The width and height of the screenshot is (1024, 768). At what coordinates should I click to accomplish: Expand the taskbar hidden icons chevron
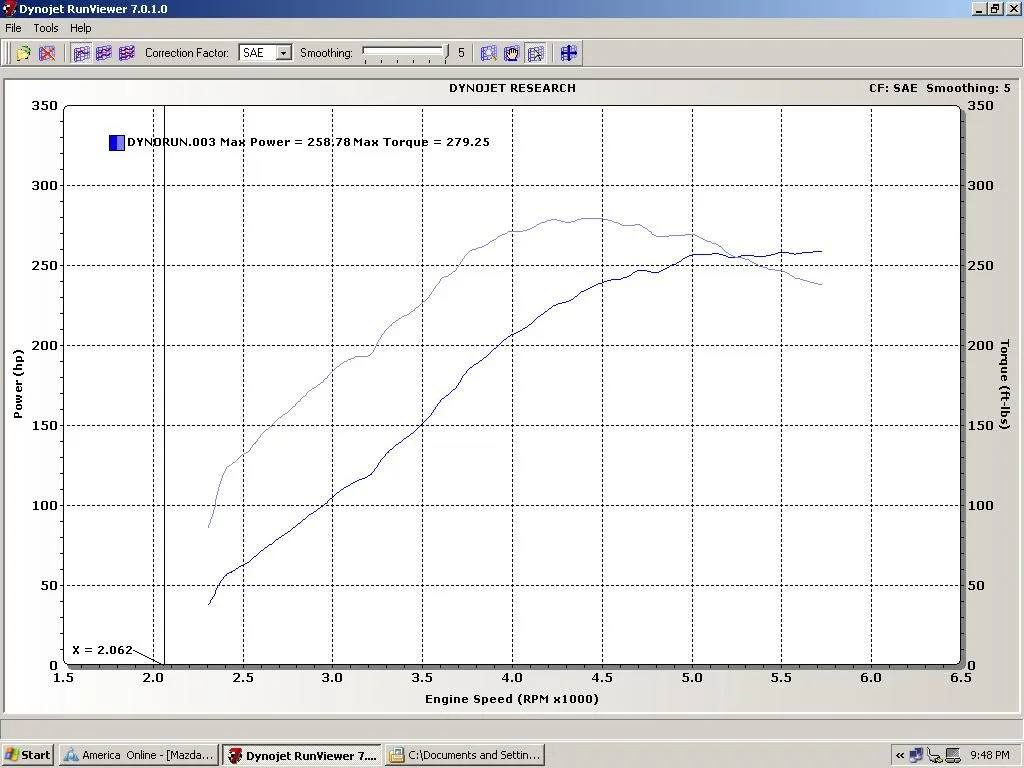(x=898, y=755)
